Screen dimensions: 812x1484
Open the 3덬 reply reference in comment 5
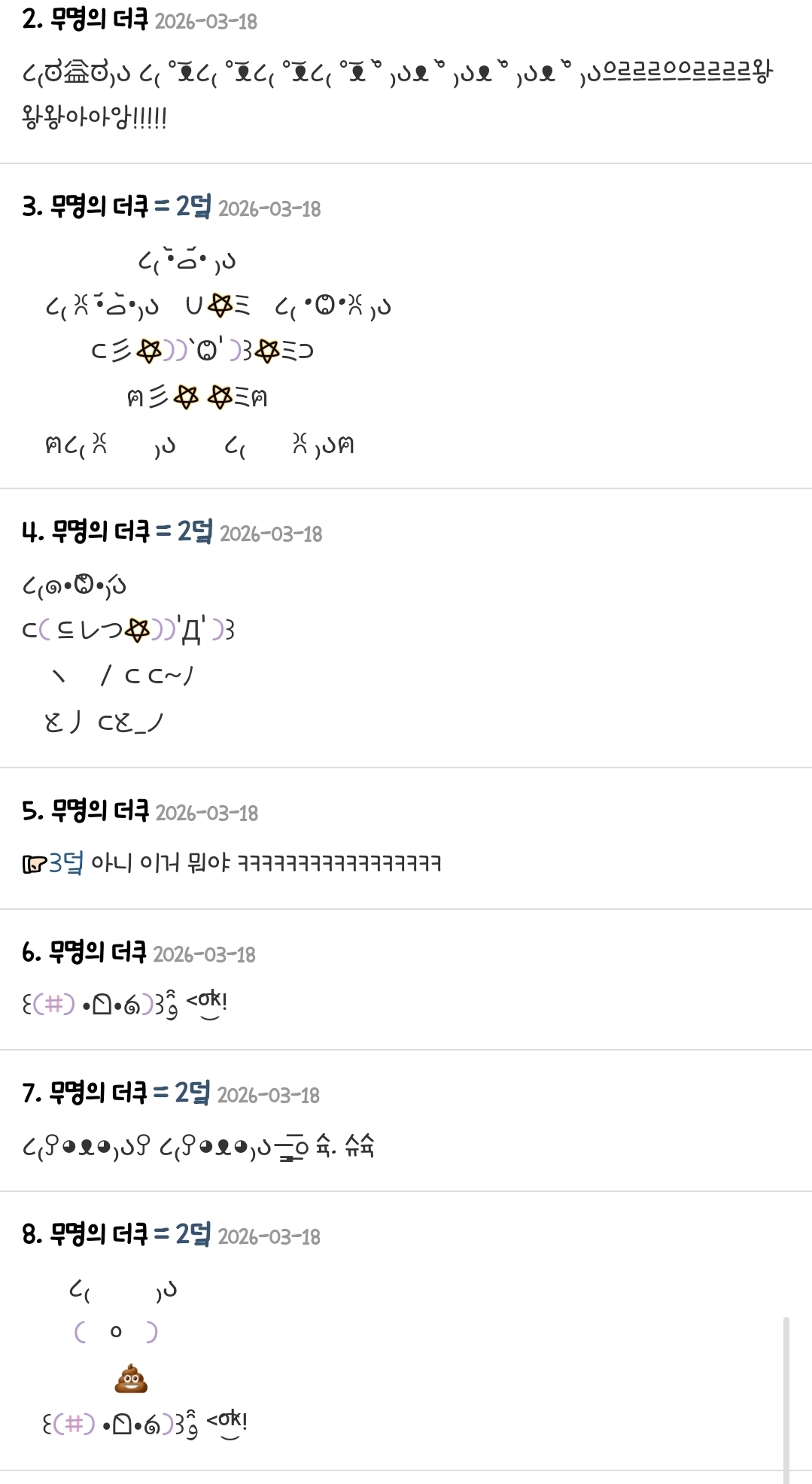(x=66, y=862)
